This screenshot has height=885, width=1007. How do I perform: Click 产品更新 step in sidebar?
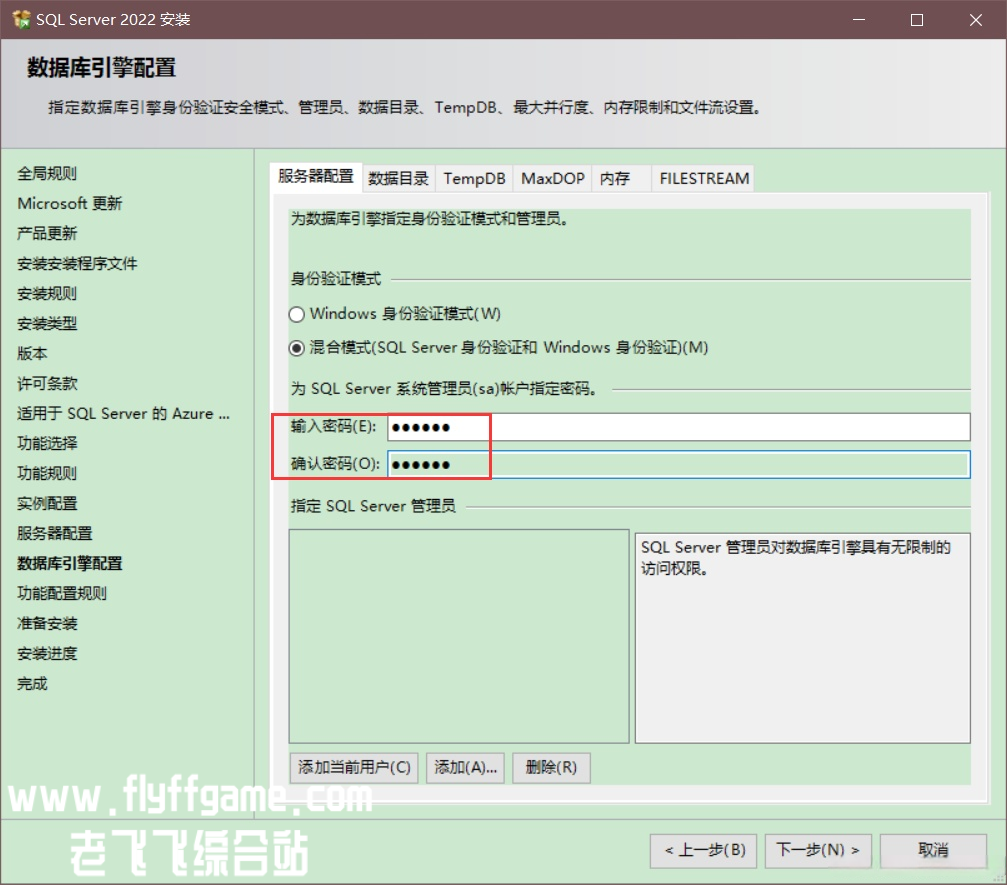point(47,234)
